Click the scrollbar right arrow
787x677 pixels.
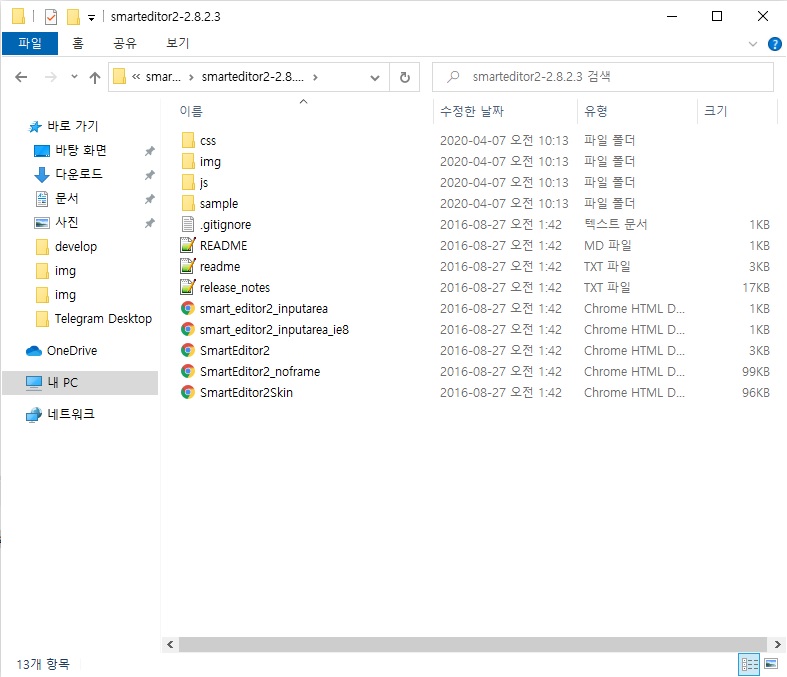coord(777,644)
